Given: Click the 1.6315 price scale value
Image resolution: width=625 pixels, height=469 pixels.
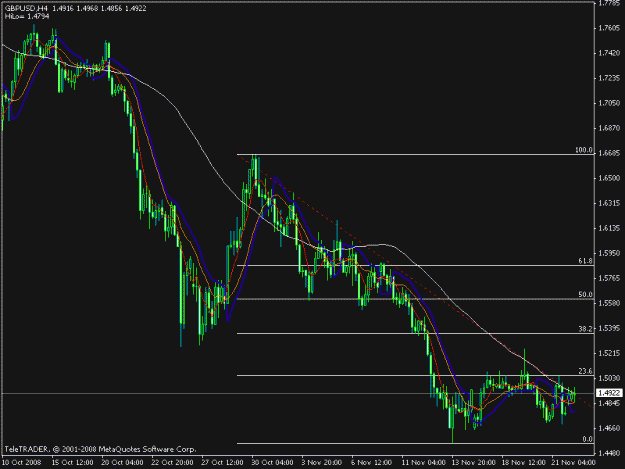Looking at the screenshot, I should (609, 203).
